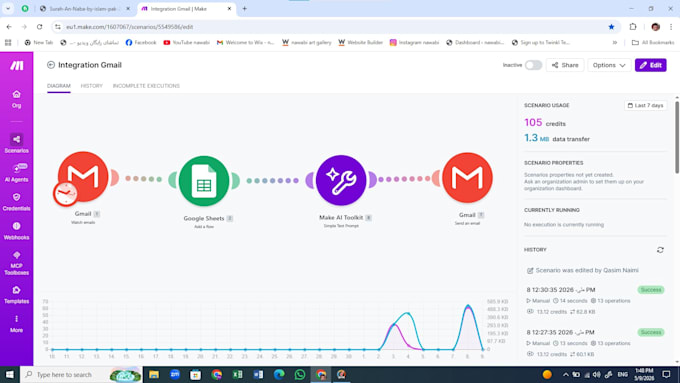Change the Last 7 days range
The image size is (680, 383).
pos(646,105)
